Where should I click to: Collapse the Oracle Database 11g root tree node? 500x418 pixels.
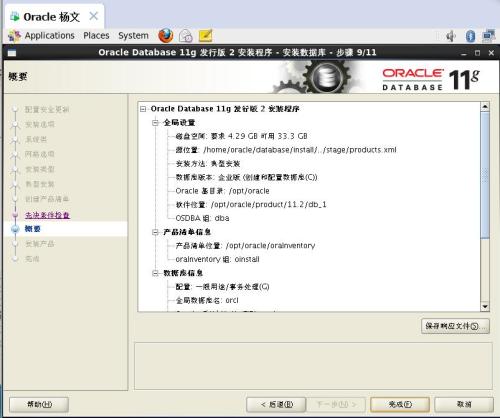[x=143, y=109]
